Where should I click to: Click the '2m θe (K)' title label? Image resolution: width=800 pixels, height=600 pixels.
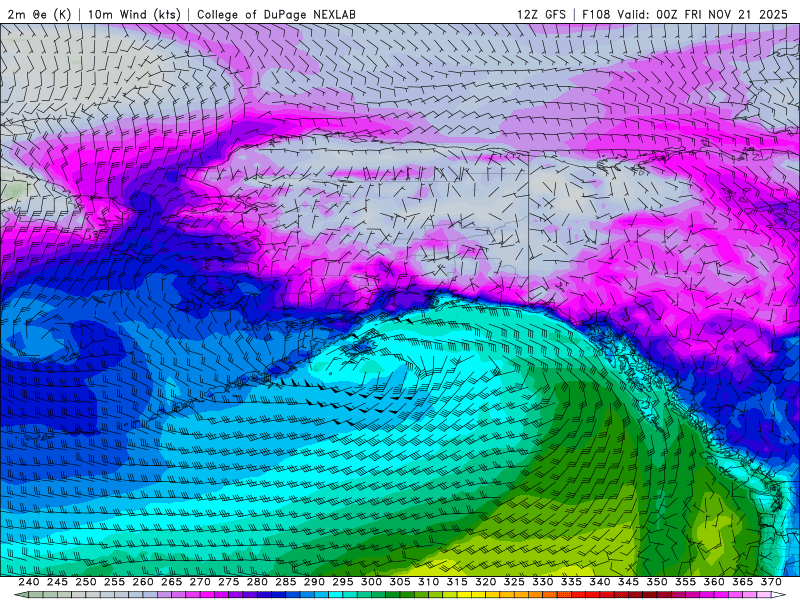coord(39,14)
